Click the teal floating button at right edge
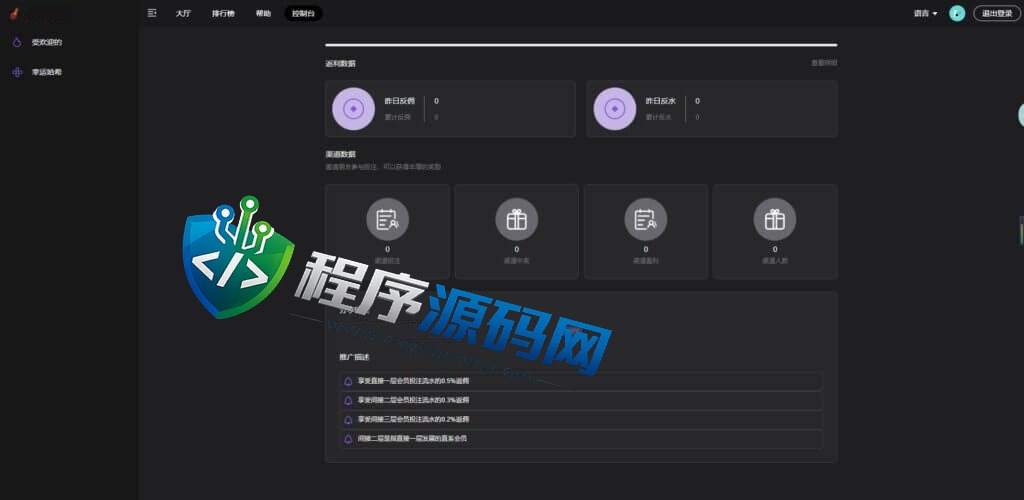This screenshot has height=500, width=1024. pyautogui.click(x=1021, y=116)
